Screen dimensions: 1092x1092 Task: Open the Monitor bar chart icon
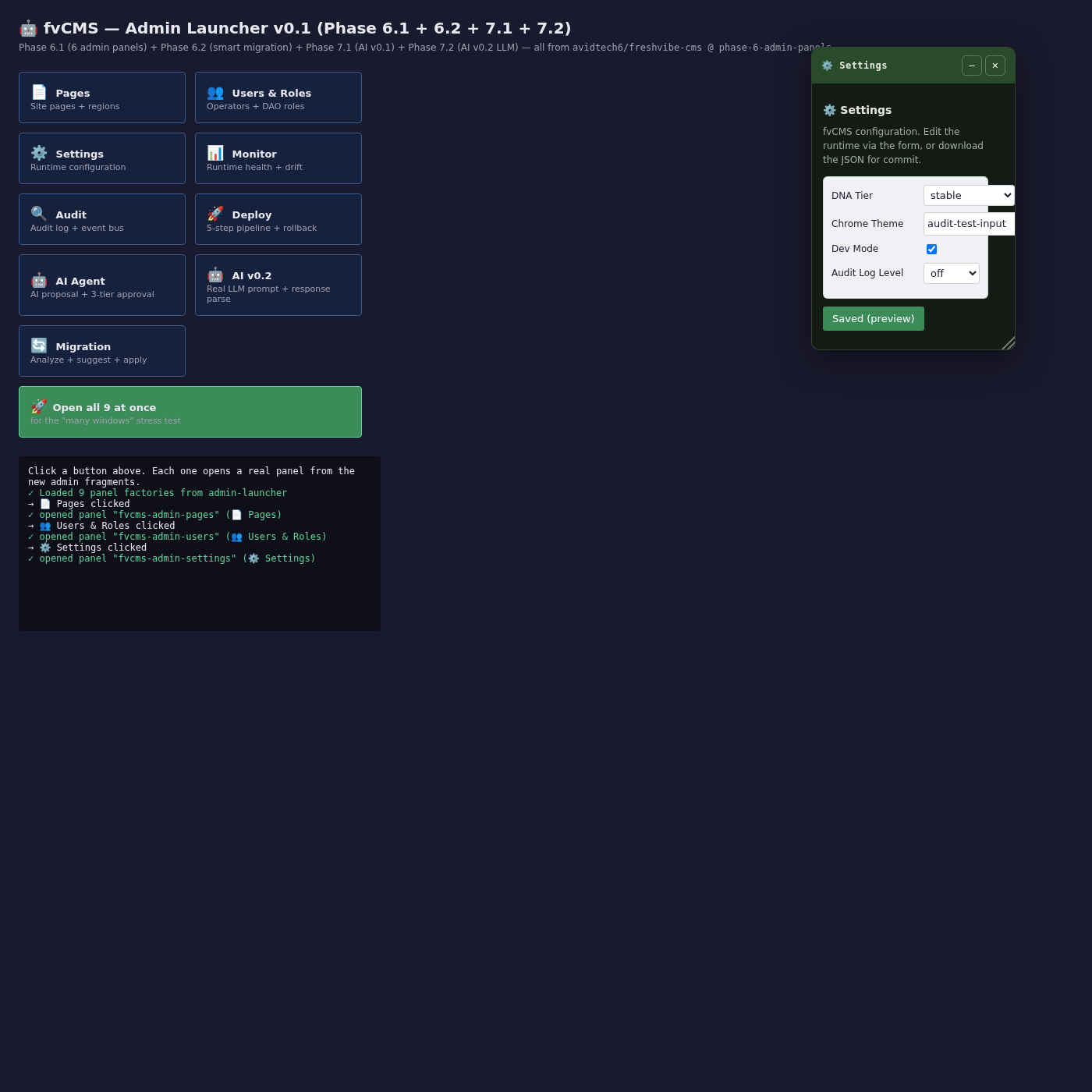(215, 153)
